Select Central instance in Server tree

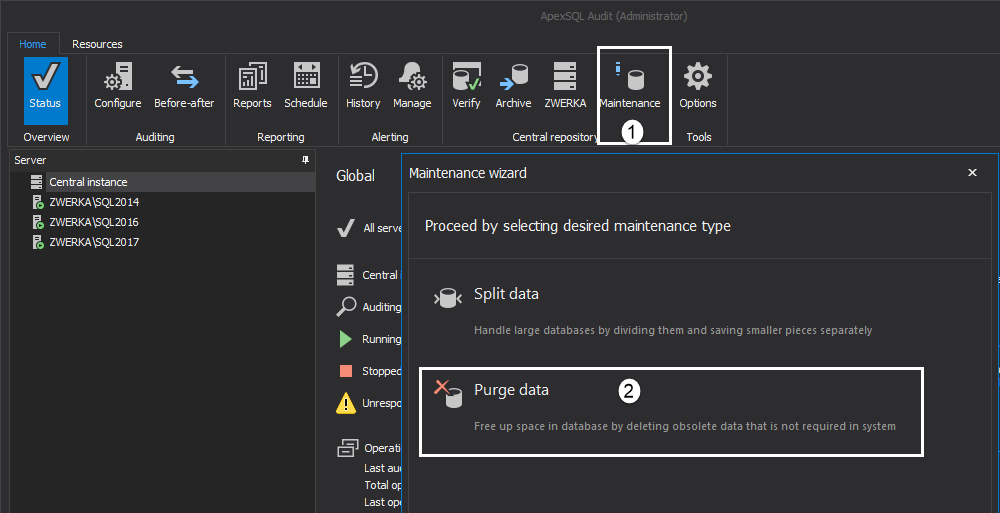[172, 182]
